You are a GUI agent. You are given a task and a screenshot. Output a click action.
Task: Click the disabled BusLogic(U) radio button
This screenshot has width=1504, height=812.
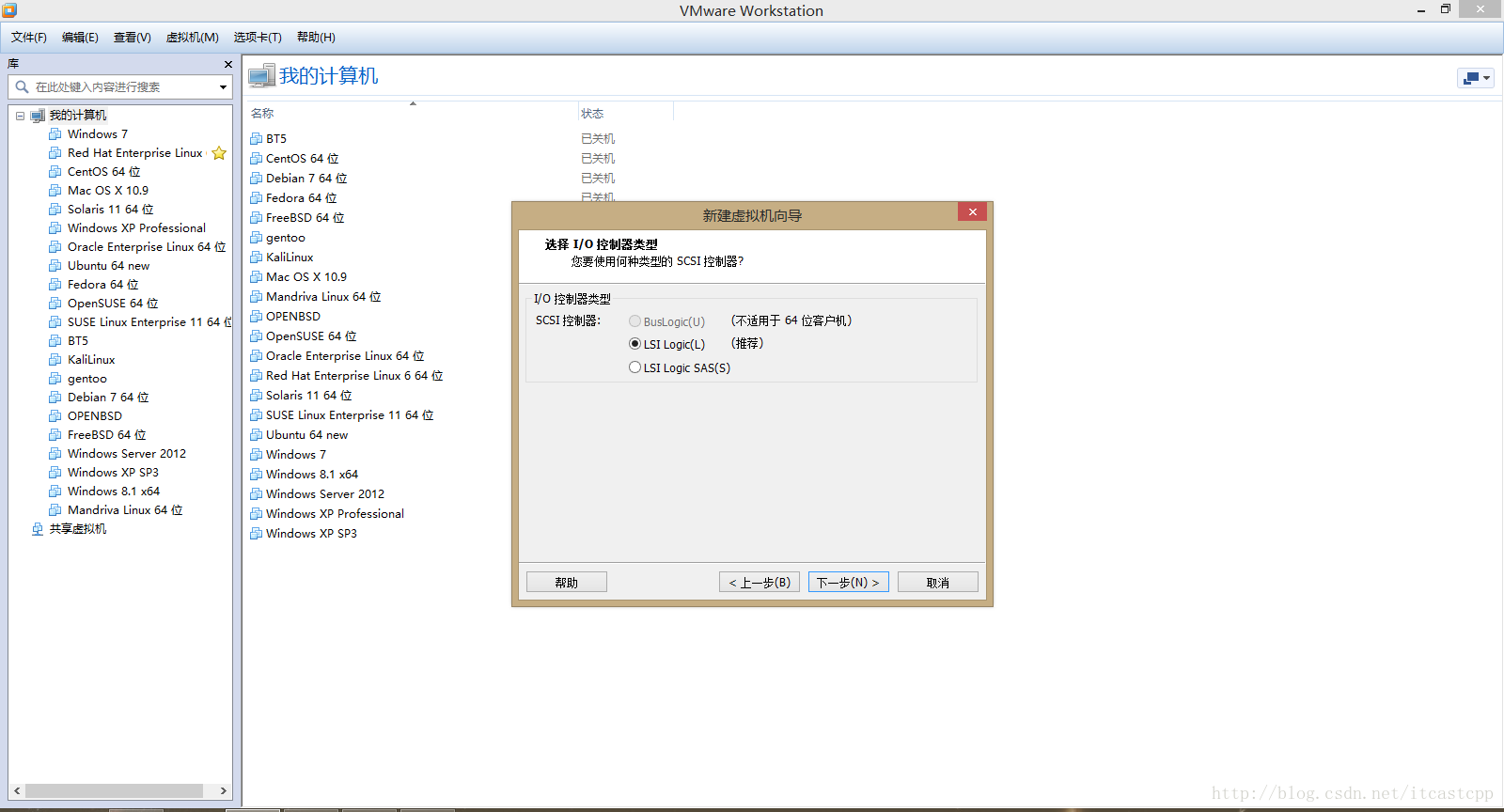coord(634,321)
